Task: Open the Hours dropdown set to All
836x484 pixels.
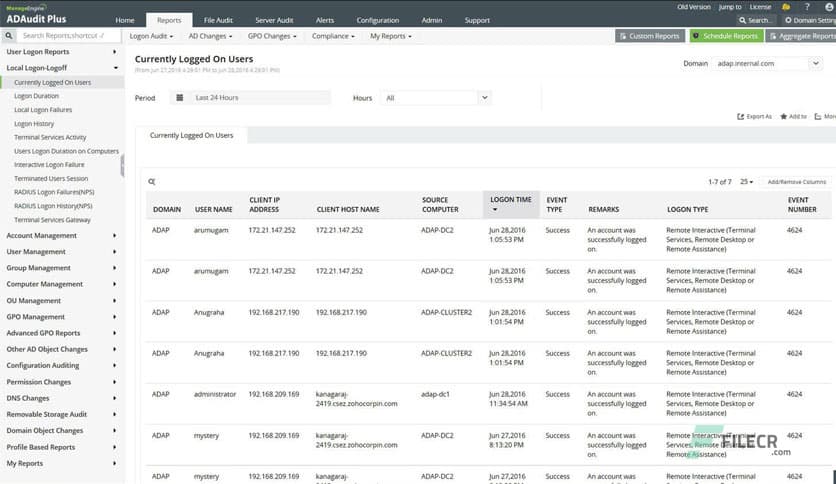Action: (x=436, y=98)
